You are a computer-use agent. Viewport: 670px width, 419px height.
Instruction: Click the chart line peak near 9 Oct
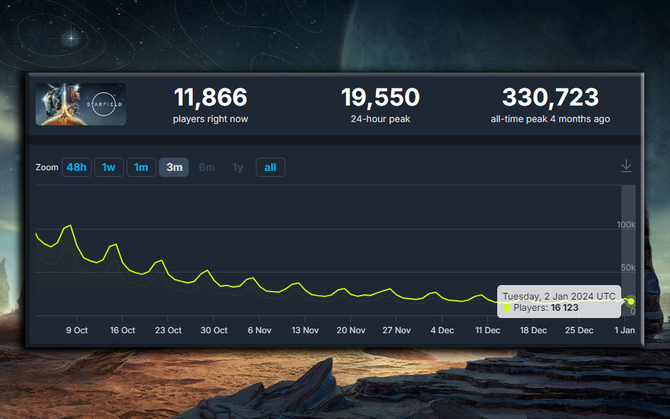click(70, 226)
